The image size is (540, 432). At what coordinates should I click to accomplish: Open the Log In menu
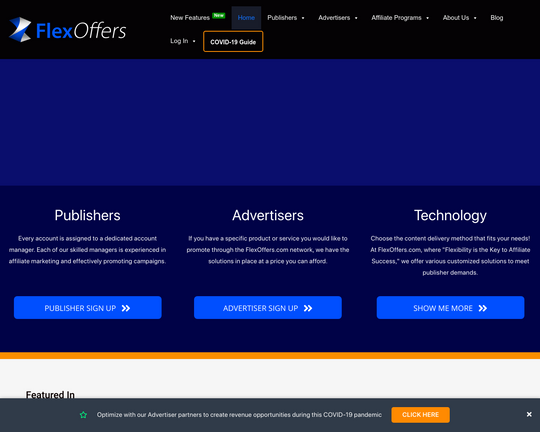tap(179, 41)
